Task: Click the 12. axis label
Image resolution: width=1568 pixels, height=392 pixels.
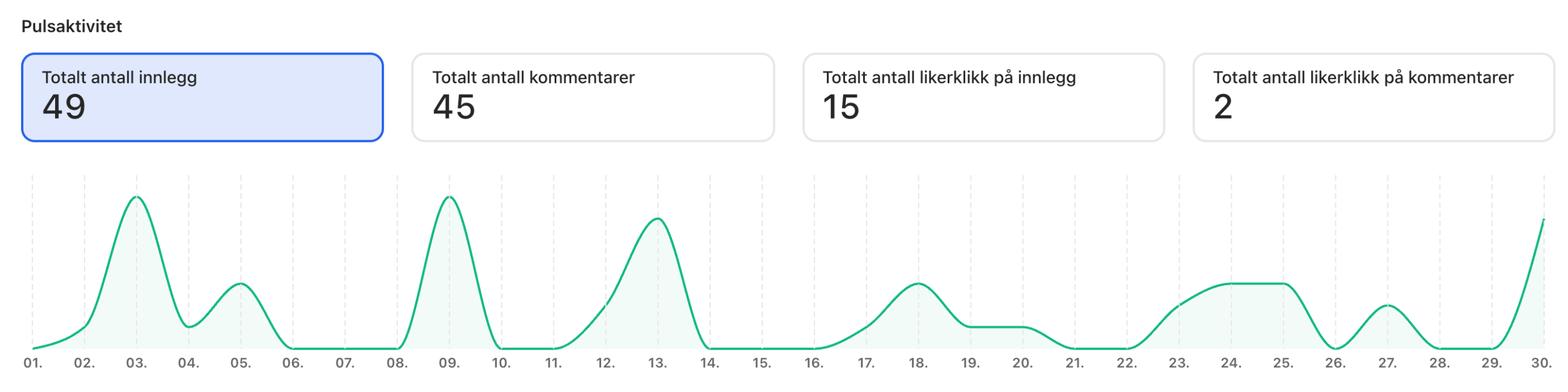Action: coord(606,363)
